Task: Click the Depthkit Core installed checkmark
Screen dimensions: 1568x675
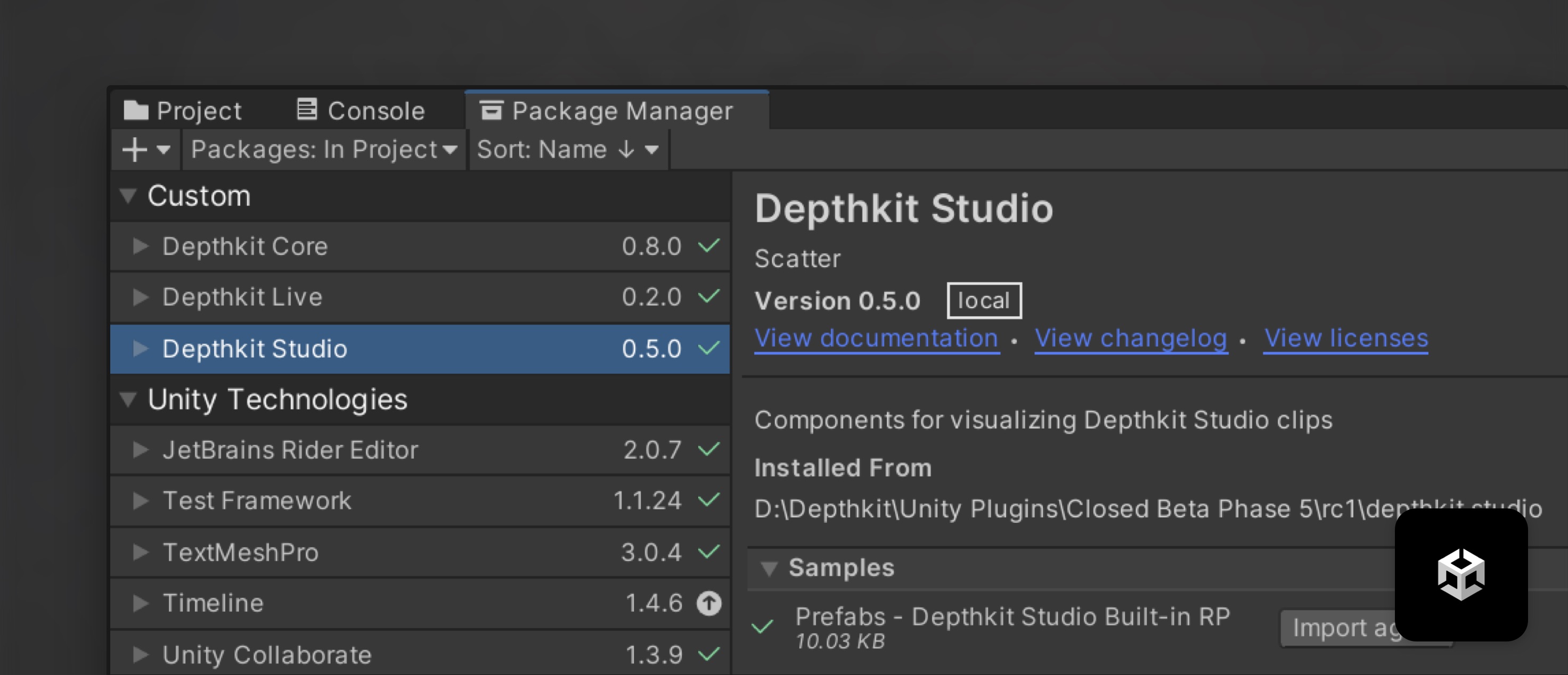Action: pyautogui.click(x=708, y=246)
